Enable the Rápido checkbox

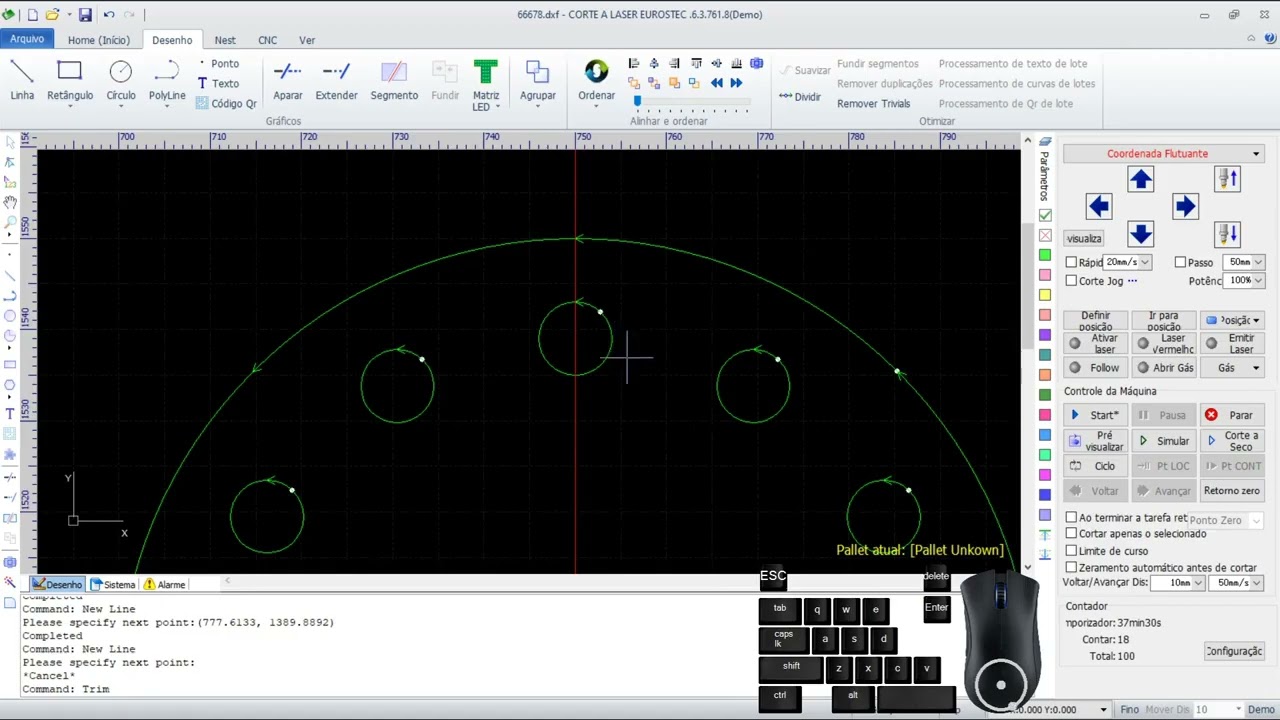[1071, 263]
